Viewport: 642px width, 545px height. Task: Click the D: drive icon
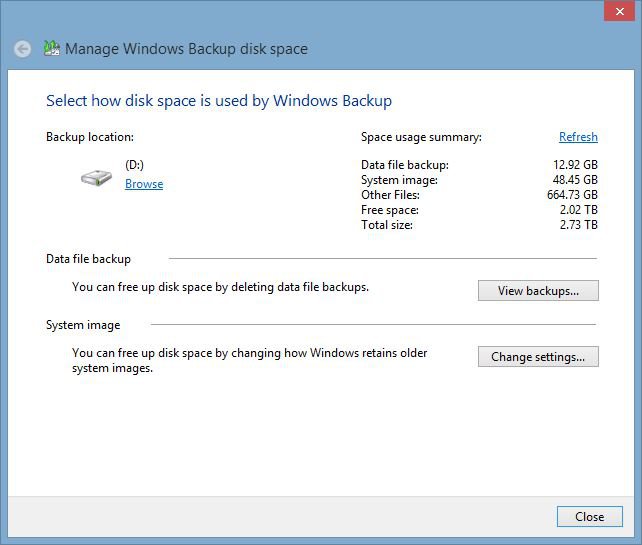96,178
